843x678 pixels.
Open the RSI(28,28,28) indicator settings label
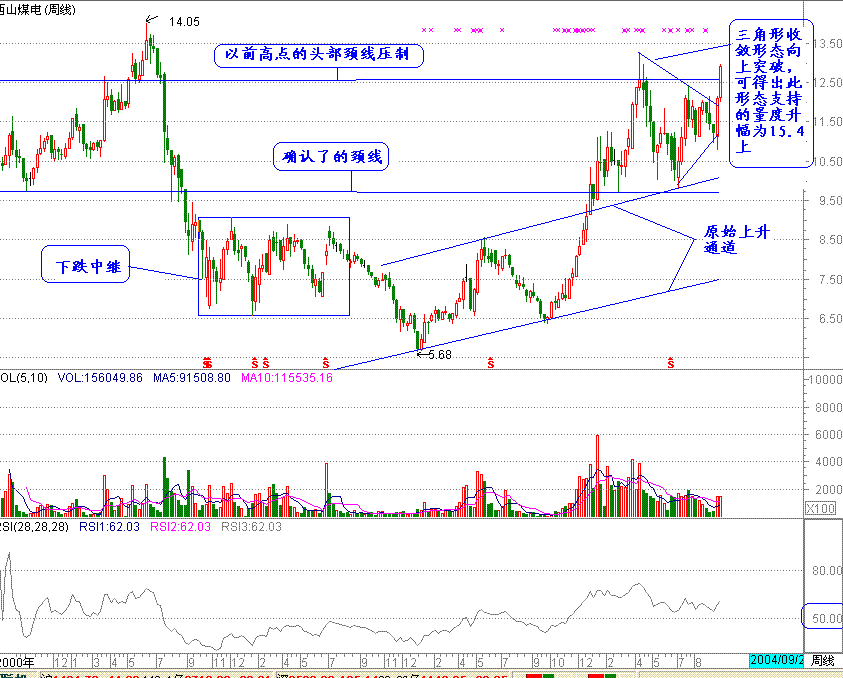tap(35, 526)
